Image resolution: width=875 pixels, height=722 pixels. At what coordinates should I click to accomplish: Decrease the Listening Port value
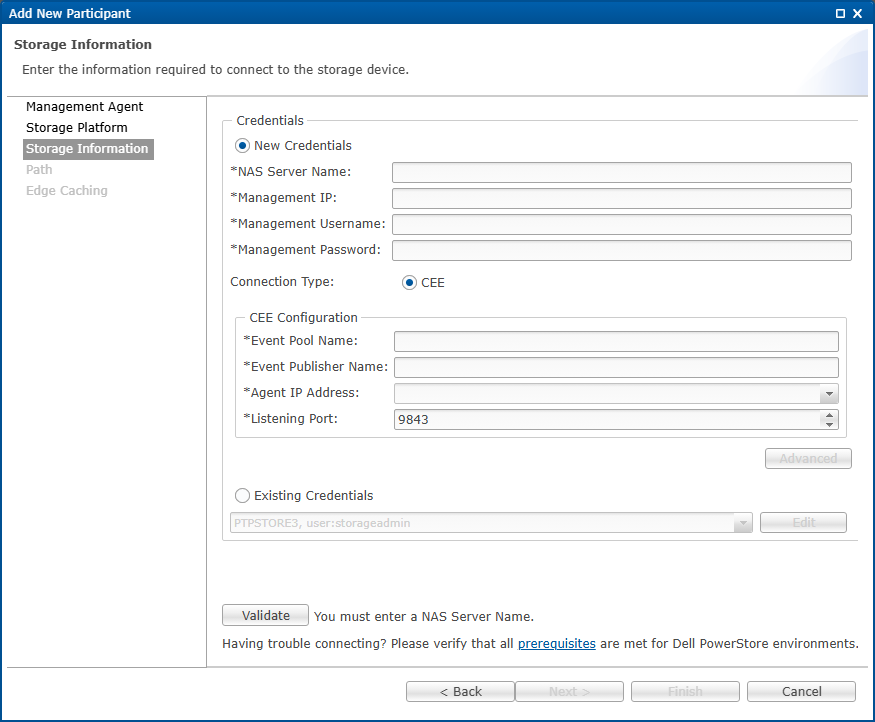(x=829, y=425)
